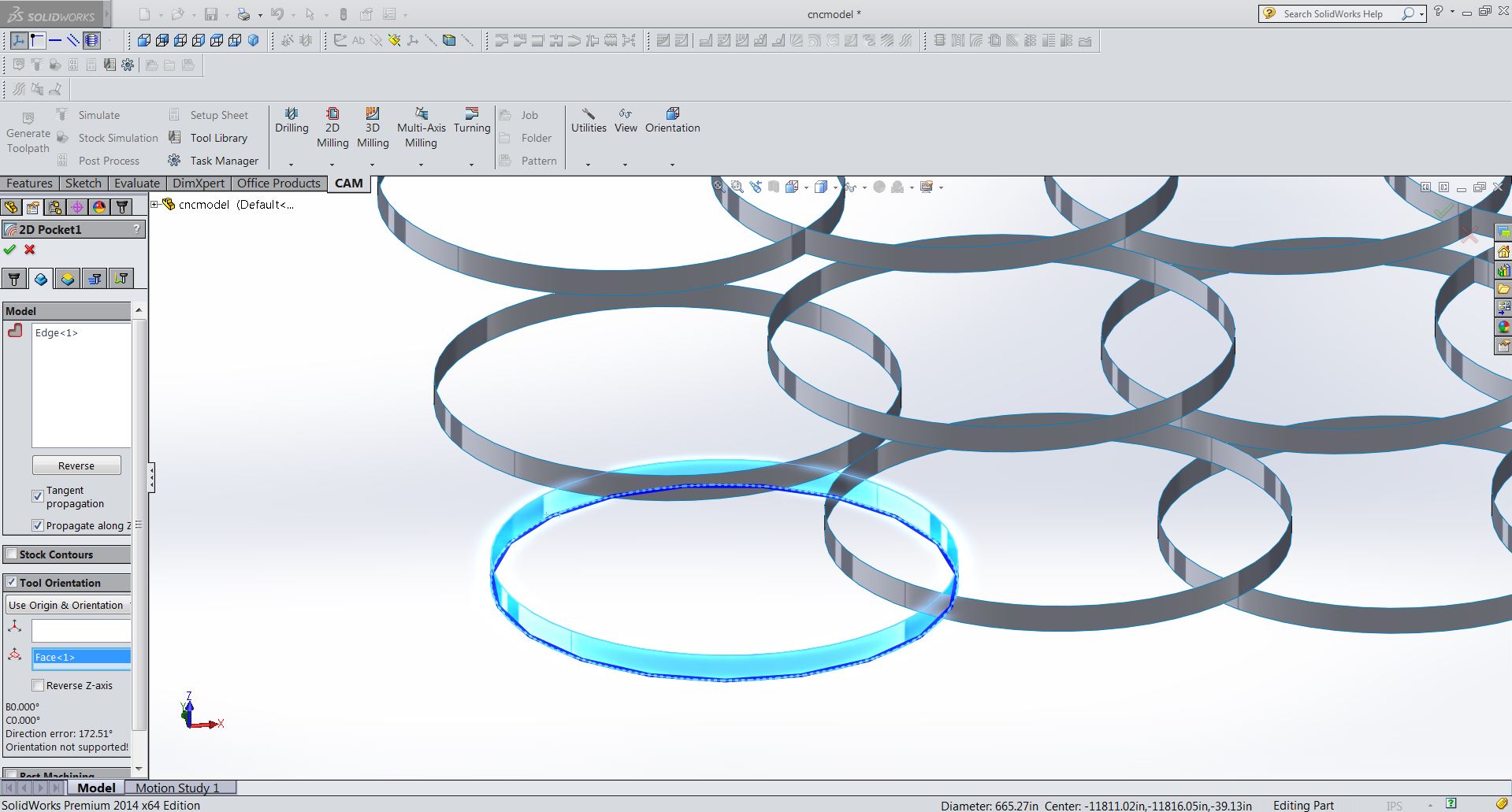The image size is (1512, 812).
Task: Click the Reverse button
Action: click(x=76, y=465)
